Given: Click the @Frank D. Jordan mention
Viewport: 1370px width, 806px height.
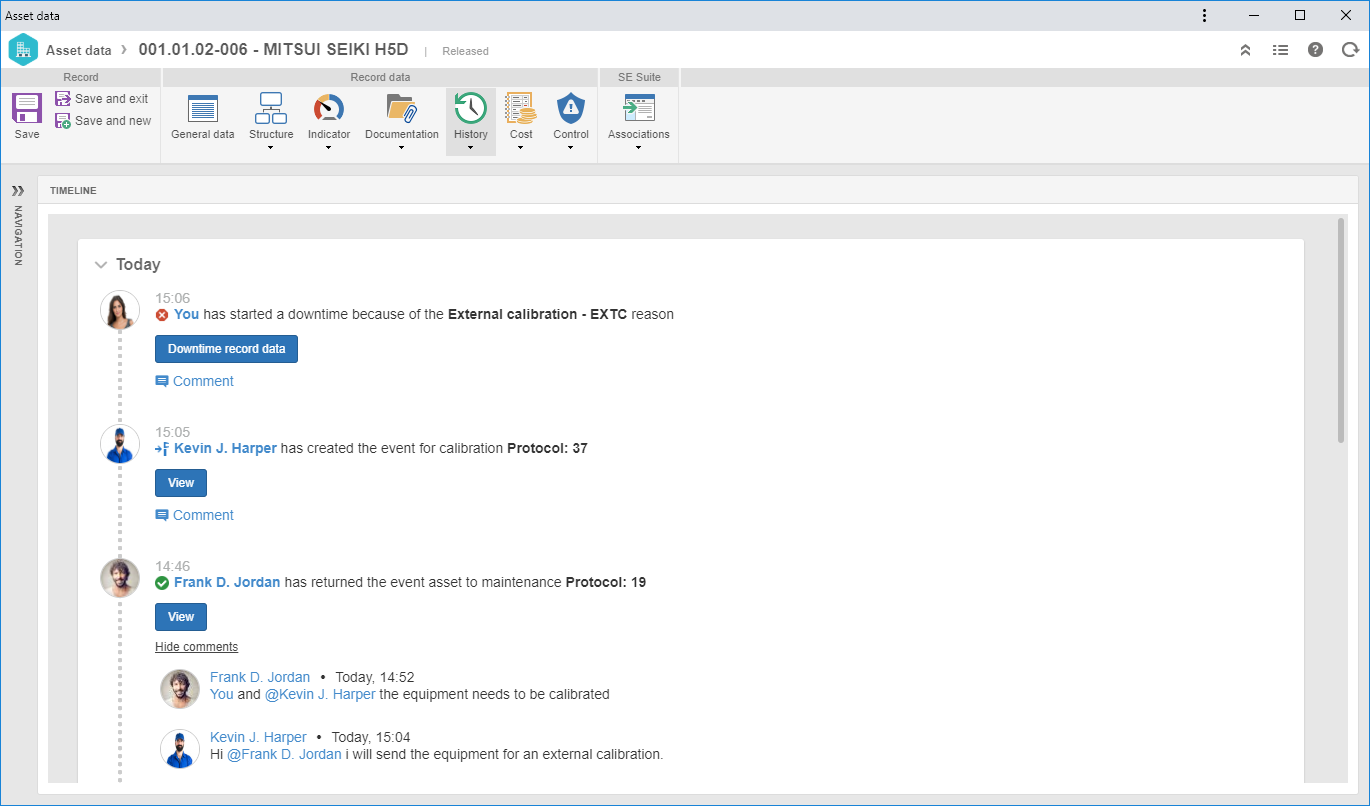Looking at the screenshot, I should 284,754.
